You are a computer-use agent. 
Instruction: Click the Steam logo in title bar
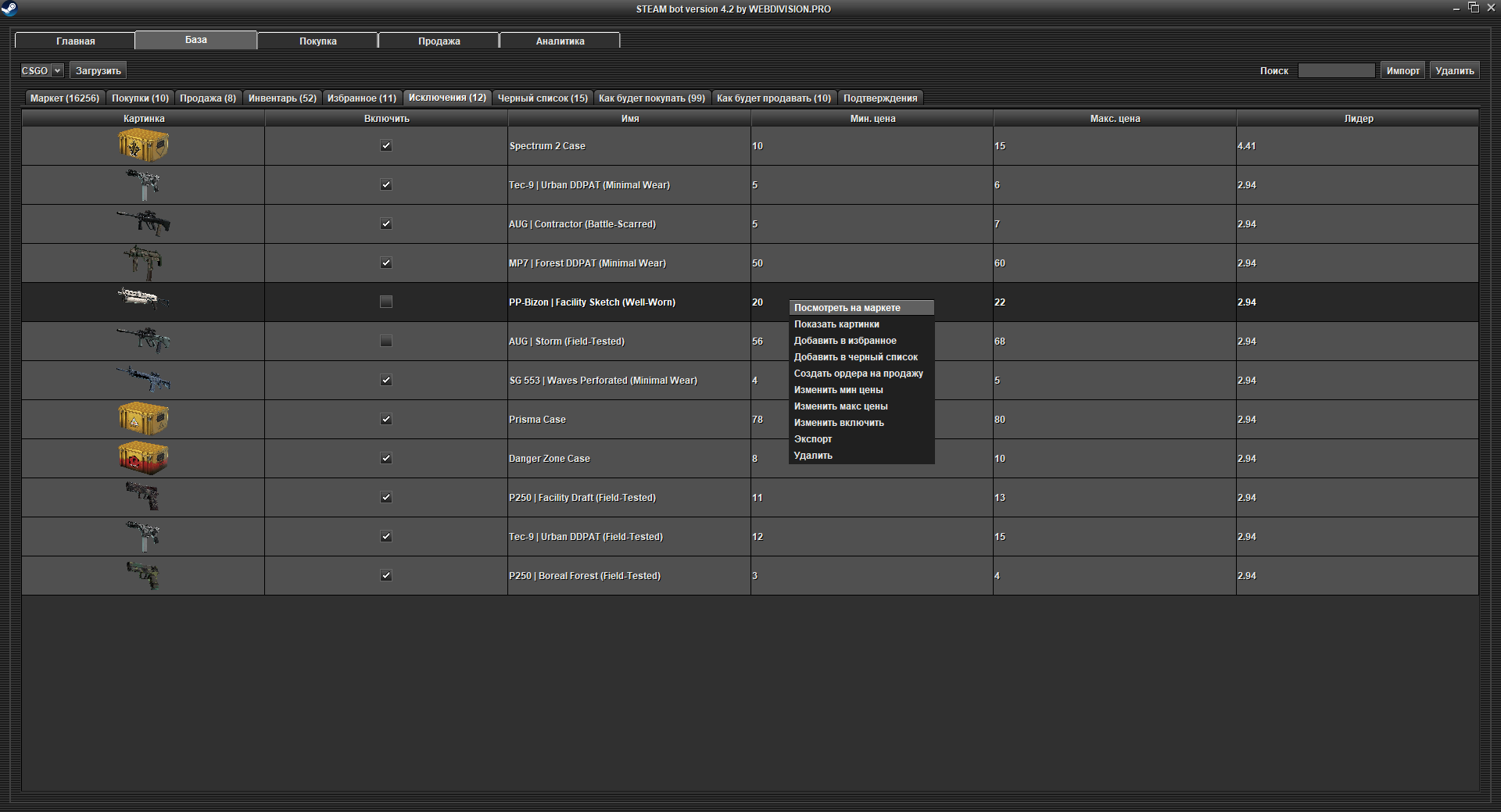9,9
